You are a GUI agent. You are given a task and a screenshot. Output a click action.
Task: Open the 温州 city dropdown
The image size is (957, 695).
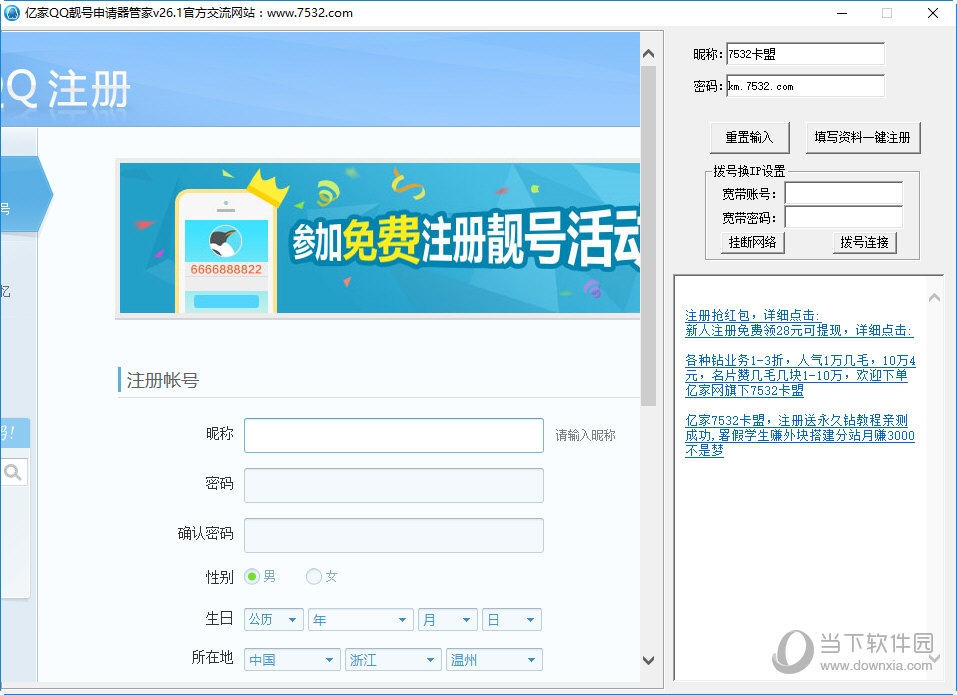pos(494,660)
